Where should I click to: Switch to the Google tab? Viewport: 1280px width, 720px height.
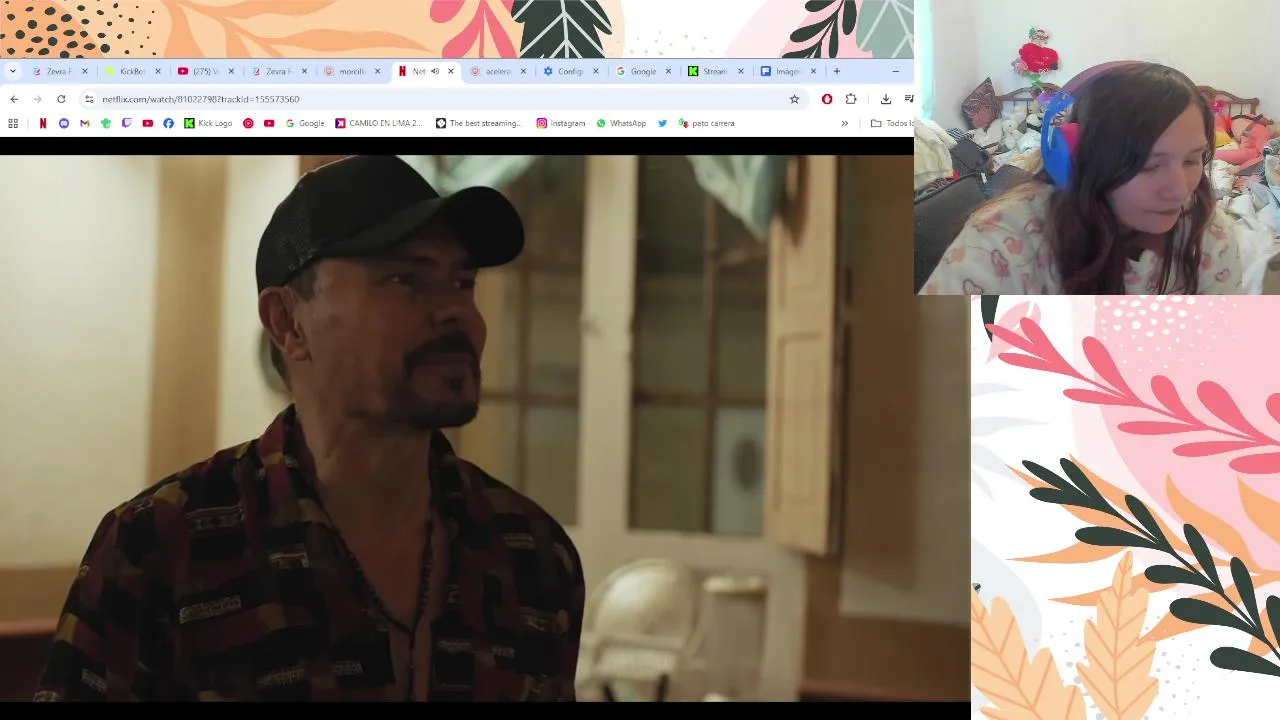pos(642,71)
